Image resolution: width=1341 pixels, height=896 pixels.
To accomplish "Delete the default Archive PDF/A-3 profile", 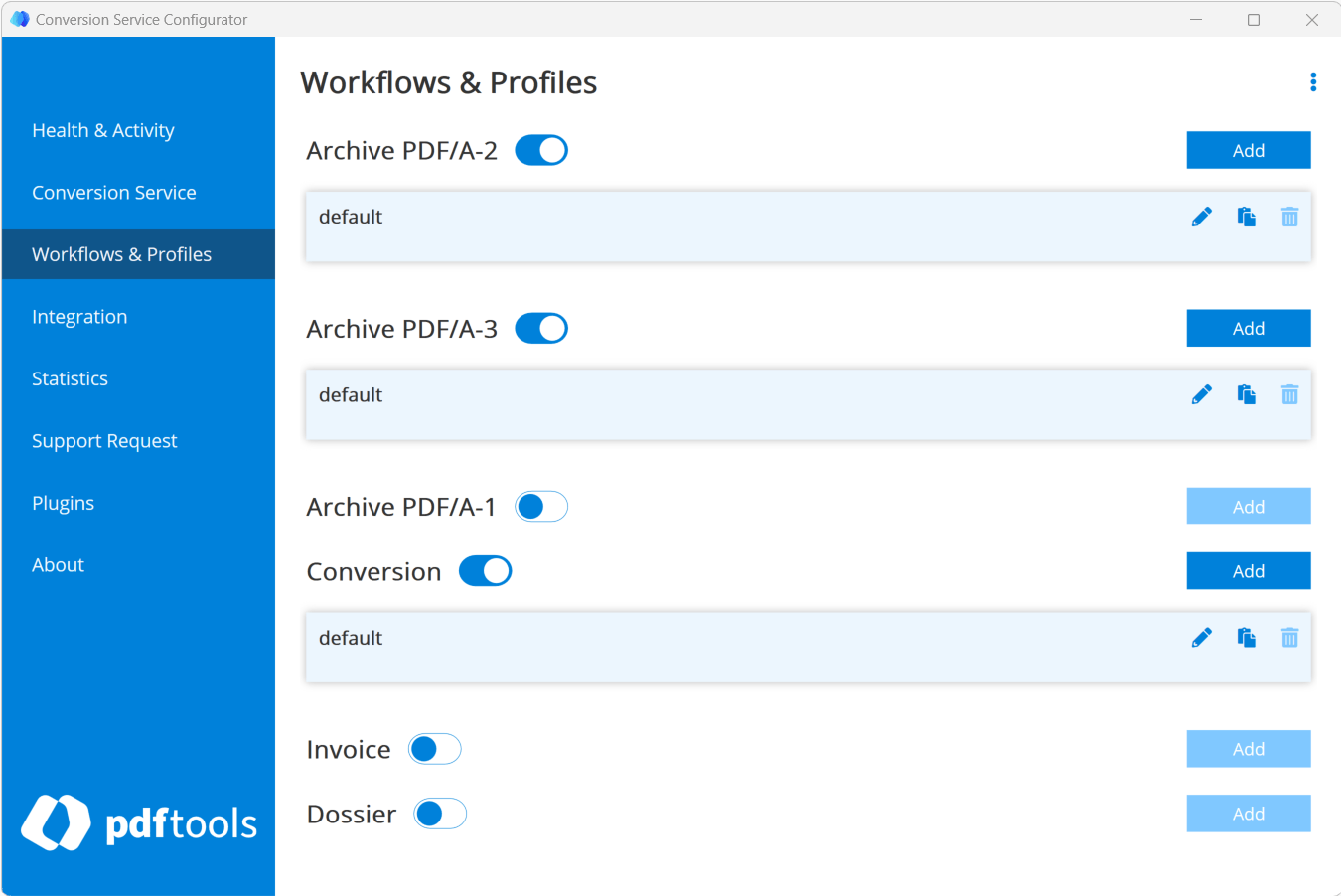I will coord(1289,394).
